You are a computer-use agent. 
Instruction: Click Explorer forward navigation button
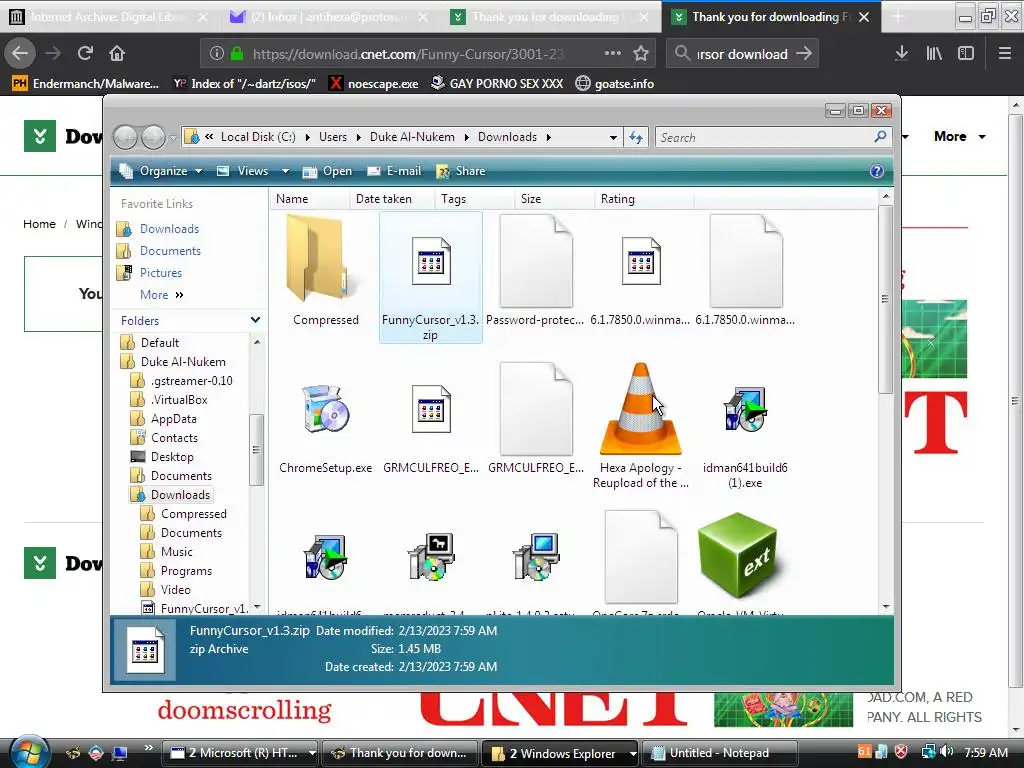pyautogui.click(x=153, y=137)
